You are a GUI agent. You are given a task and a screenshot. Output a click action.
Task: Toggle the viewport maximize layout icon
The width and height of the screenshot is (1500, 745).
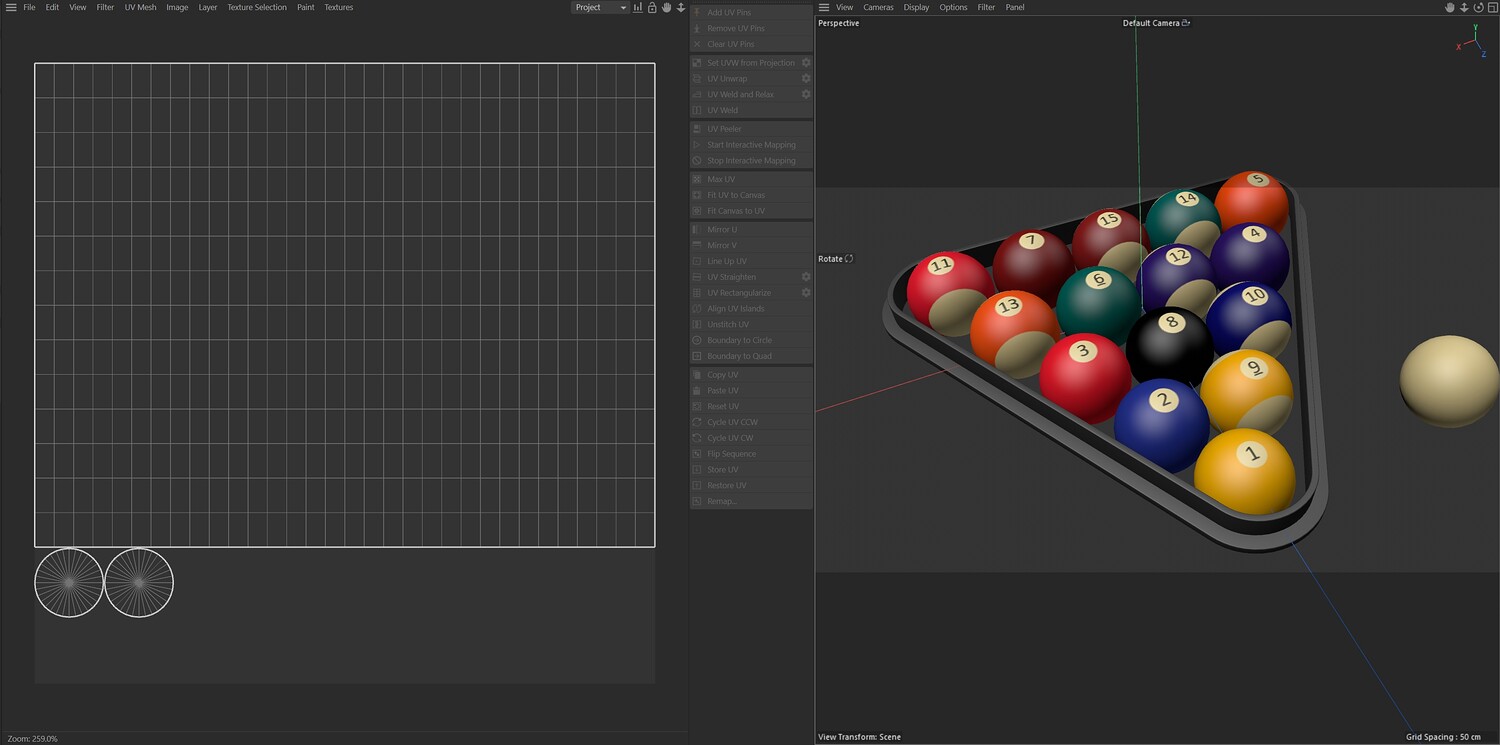coord(1492,7)
